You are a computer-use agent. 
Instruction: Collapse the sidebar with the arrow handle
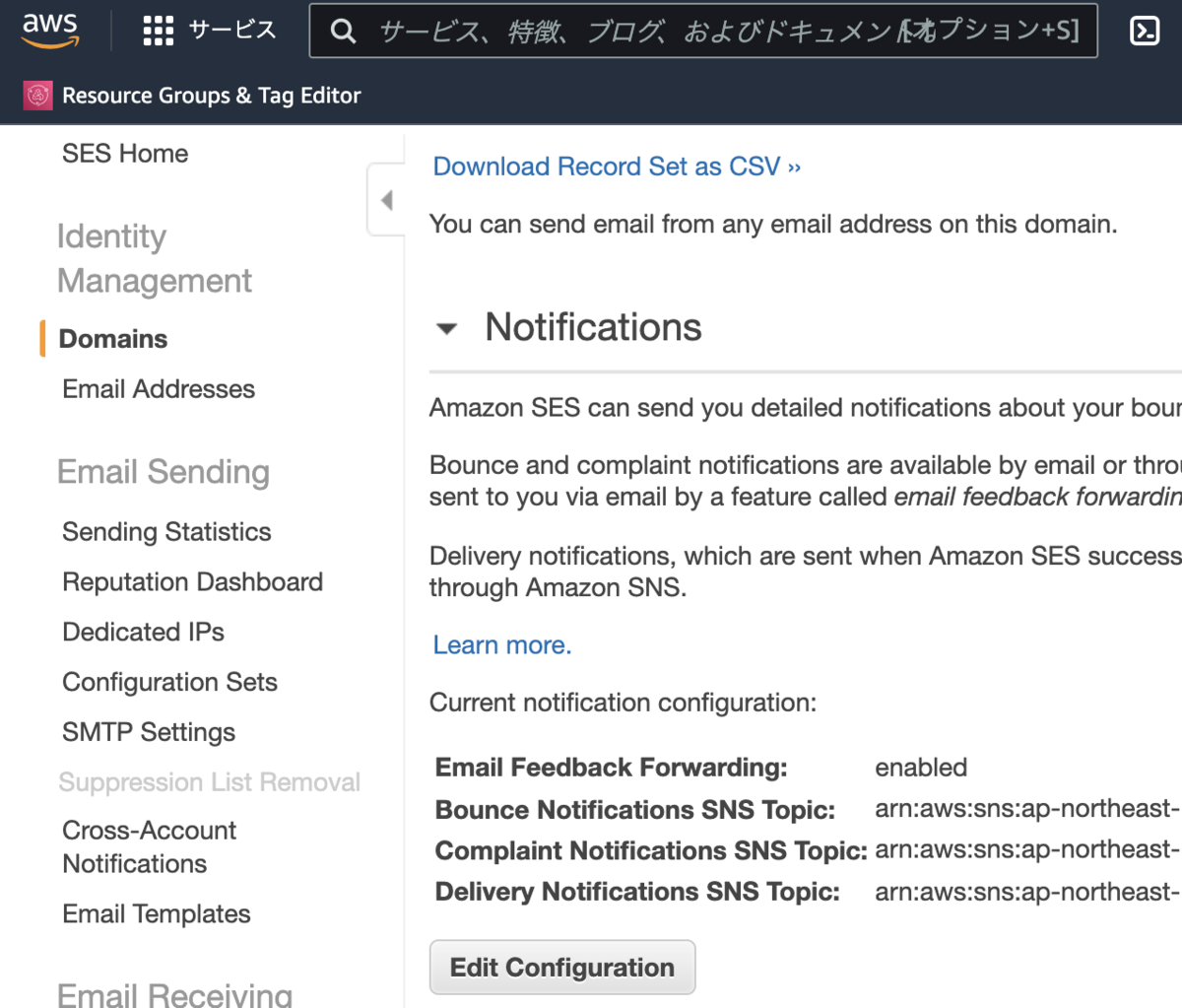pyautogui.click(x=386, y=200)
